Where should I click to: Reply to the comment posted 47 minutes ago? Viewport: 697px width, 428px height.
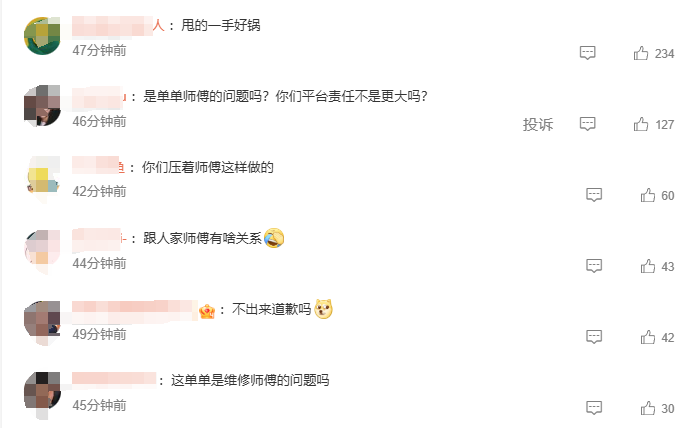pyautogui.click(x=587, y=53)
